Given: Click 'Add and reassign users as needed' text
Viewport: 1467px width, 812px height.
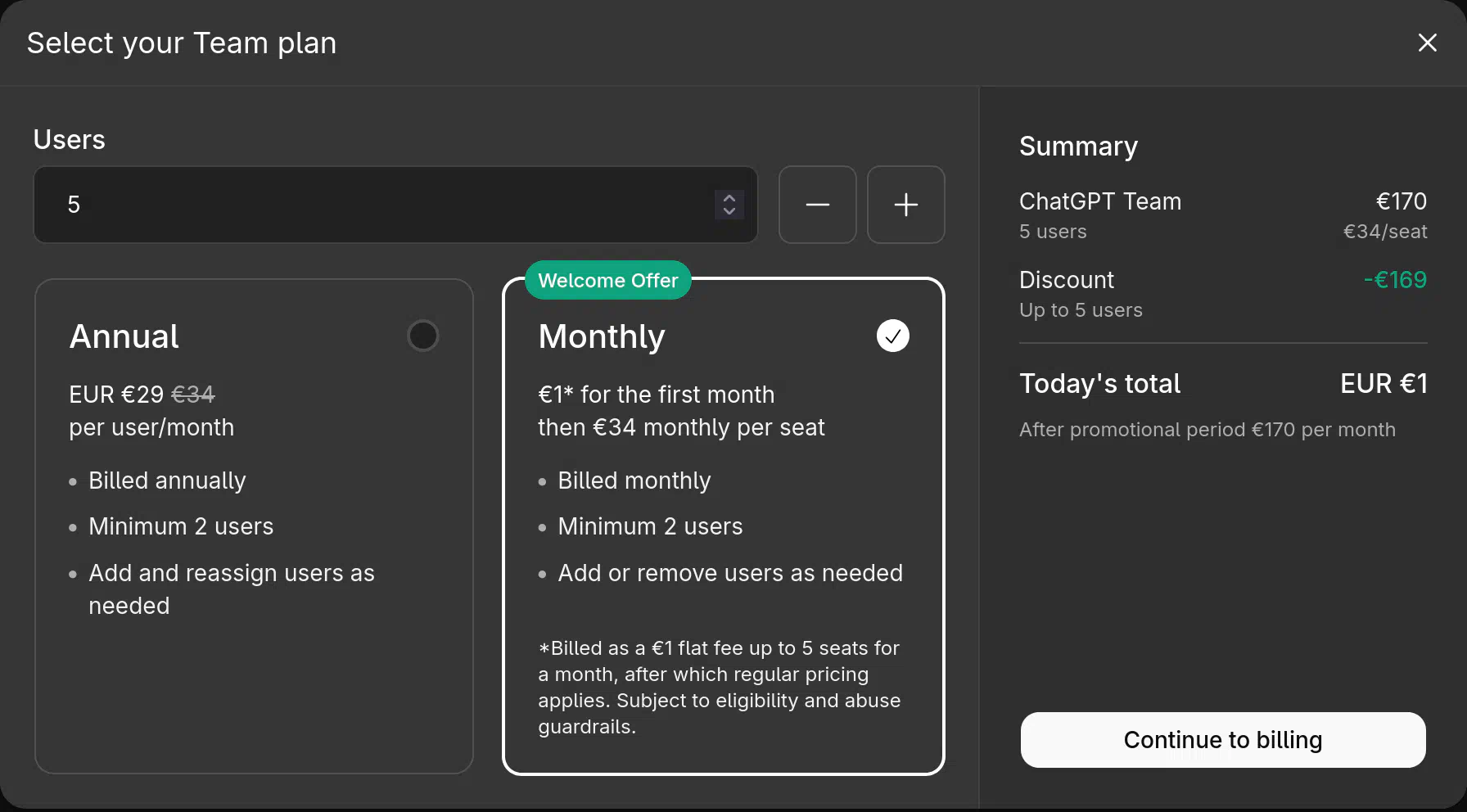Looking at the screenshot, I should (232, 589).
